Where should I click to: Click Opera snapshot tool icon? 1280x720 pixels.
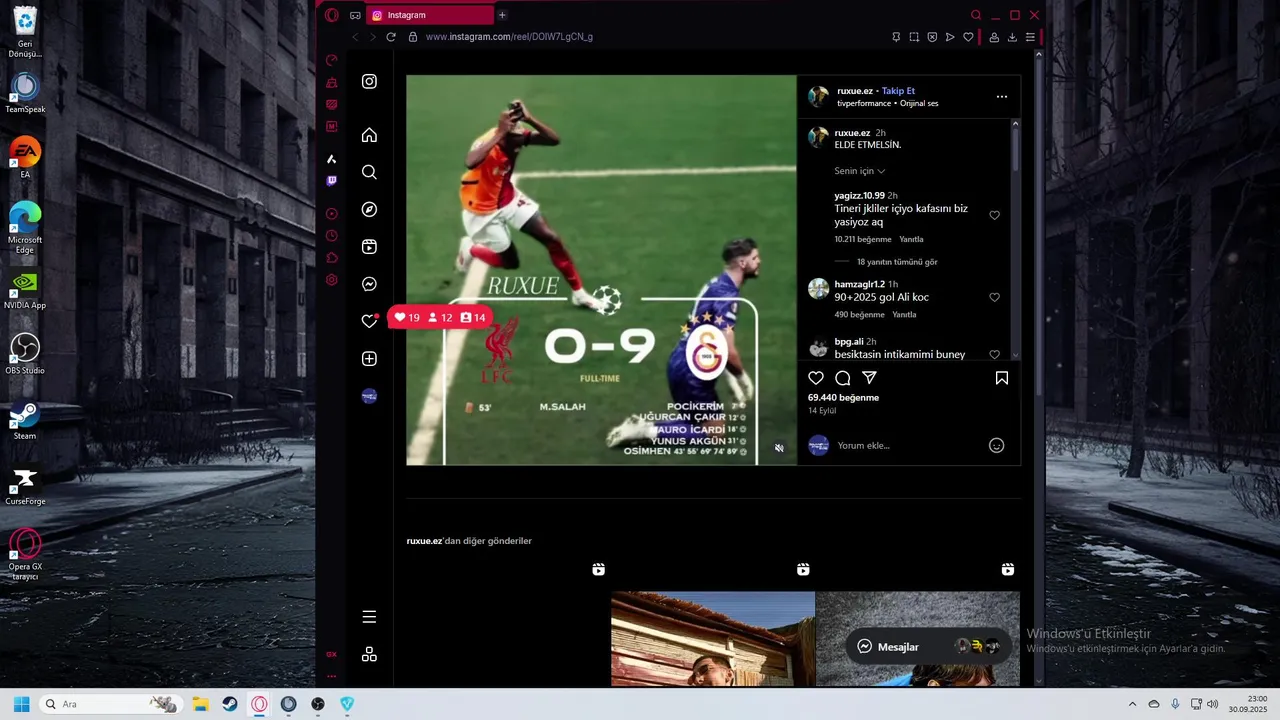(x=914, y=37)
